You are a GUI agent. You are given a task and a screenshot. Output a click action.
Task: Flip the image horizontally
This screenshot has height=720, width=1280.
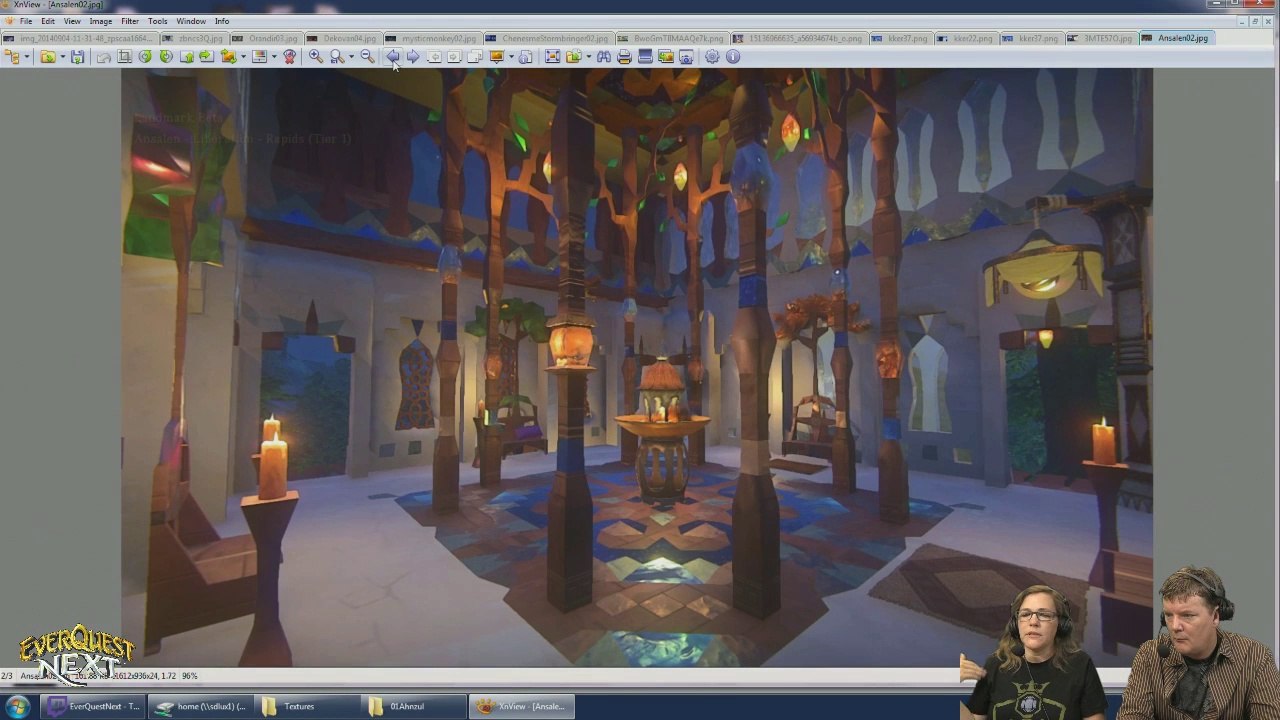pos(206,57)
